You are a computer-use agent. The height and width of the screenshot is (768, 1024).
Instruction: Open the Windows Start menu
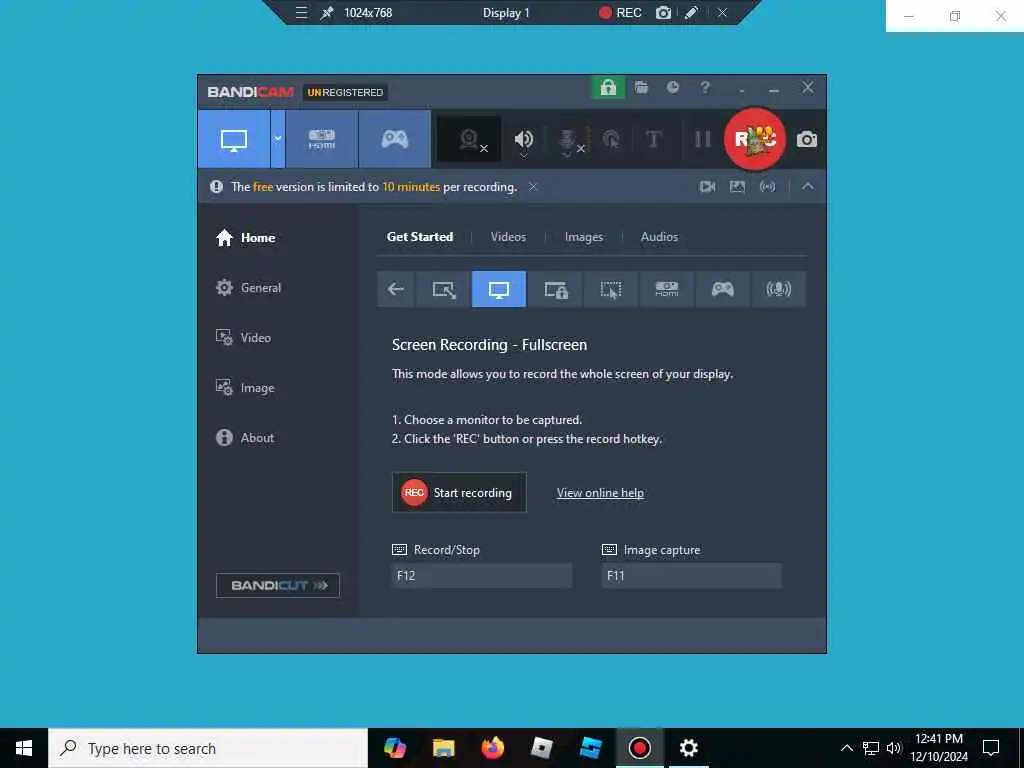24,748
